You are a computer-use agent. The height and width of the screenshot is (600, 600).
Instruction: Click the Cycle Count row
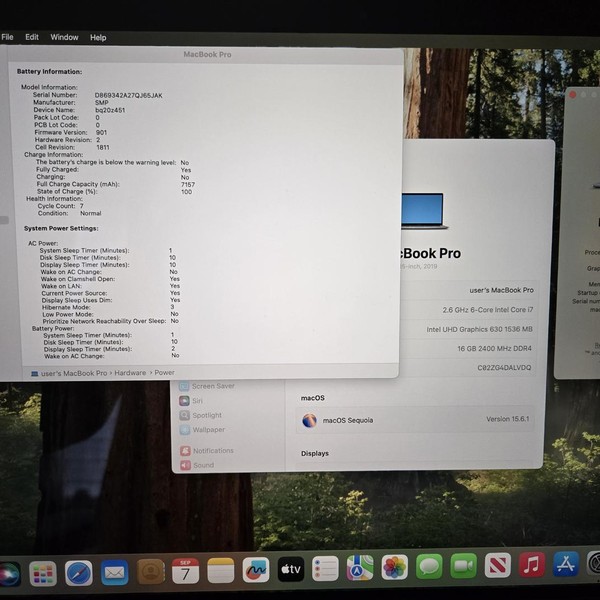click(x=60, y=206)
